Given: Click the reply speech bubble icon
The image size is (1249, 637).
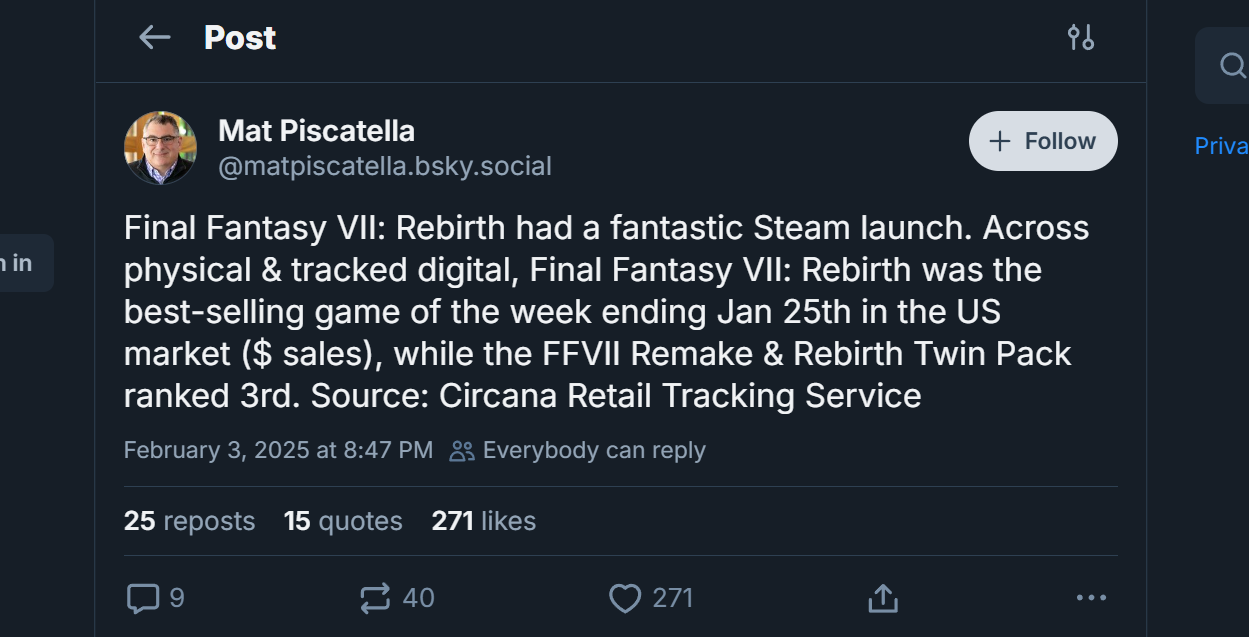Looking at the screenshot, I should coord(143,598).
